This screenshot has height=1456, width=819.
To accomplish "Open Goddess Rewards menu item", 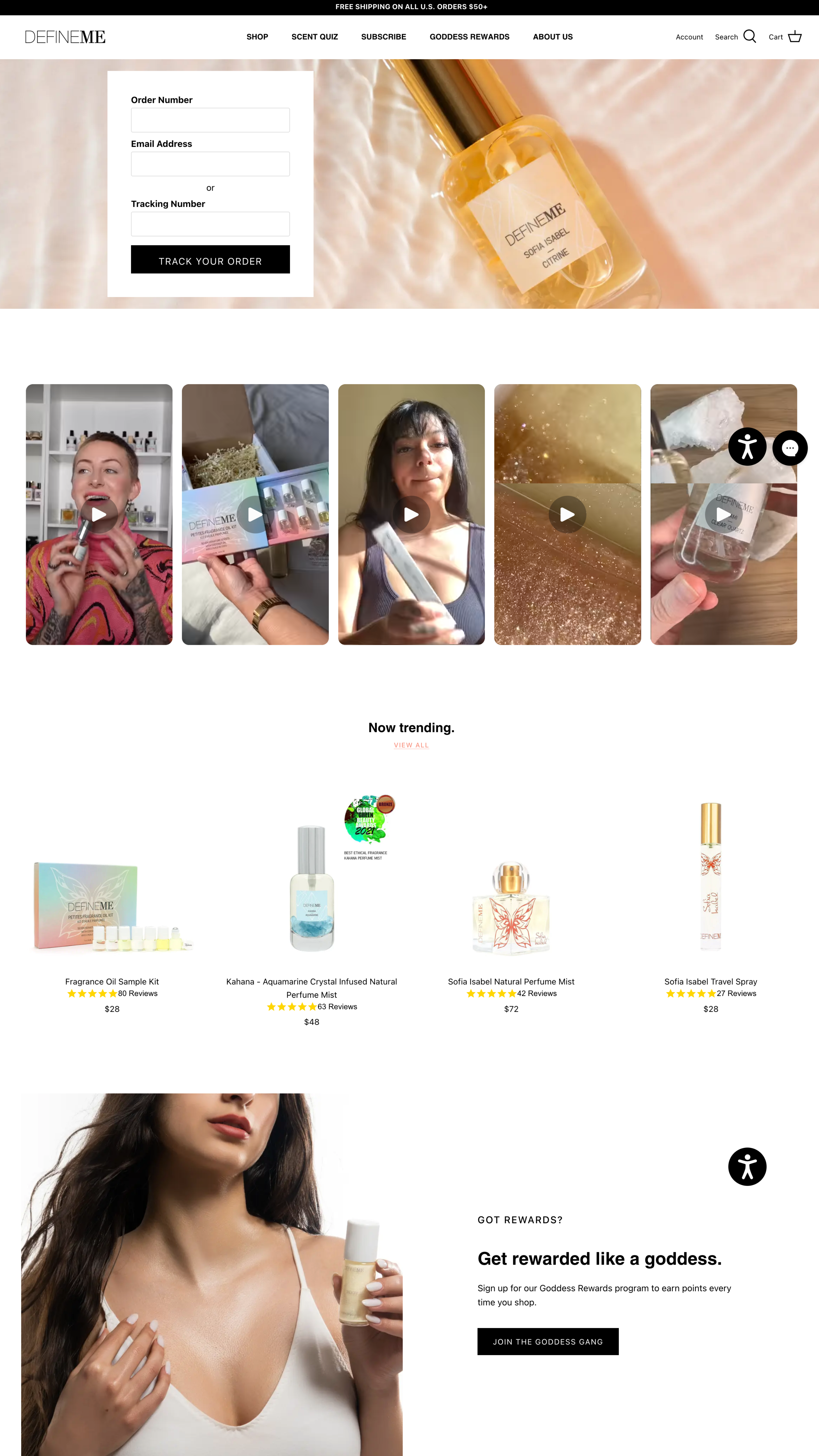I will pos(469,37).
